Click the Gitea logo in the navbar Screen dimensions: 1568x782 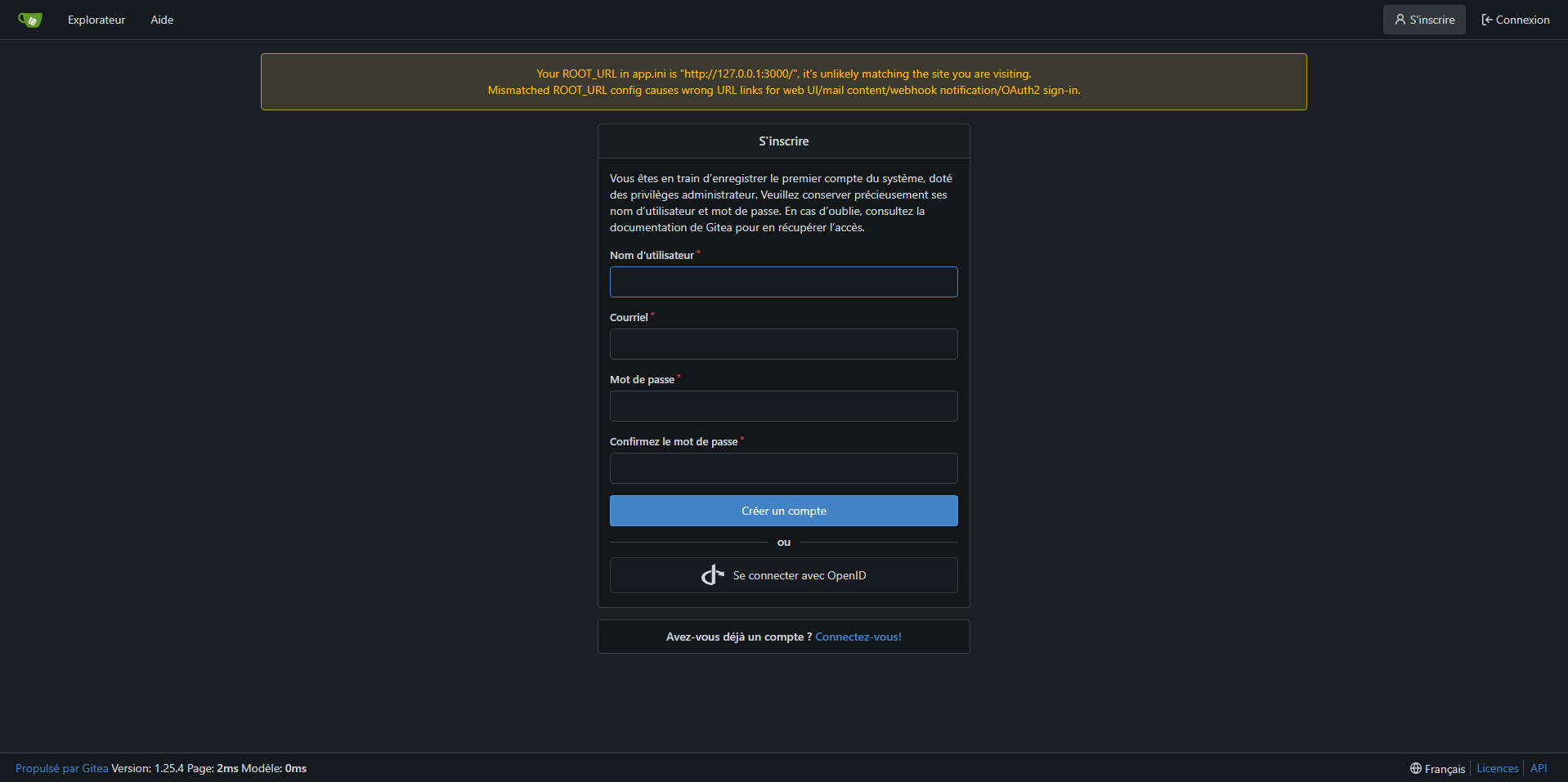30,20
